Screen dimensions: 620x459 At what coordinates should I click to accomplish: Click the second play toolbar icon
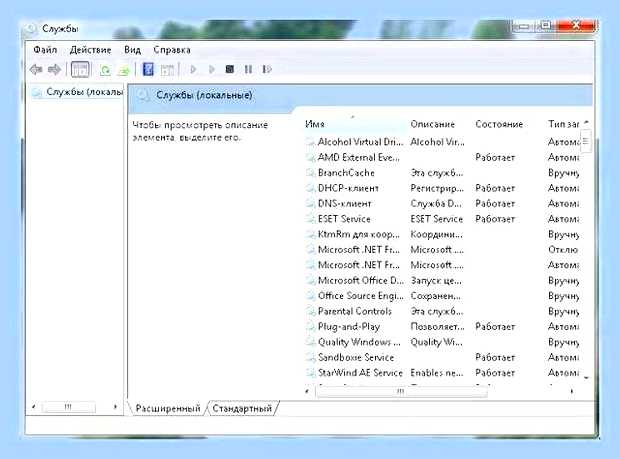(212, 70)
